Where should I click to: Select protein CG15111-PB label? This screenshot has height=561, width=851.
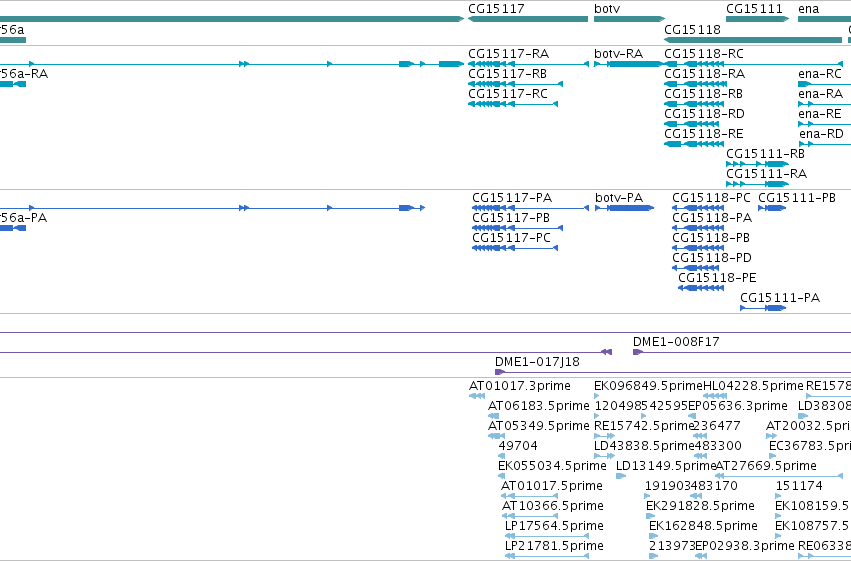(x=797, y=198)
